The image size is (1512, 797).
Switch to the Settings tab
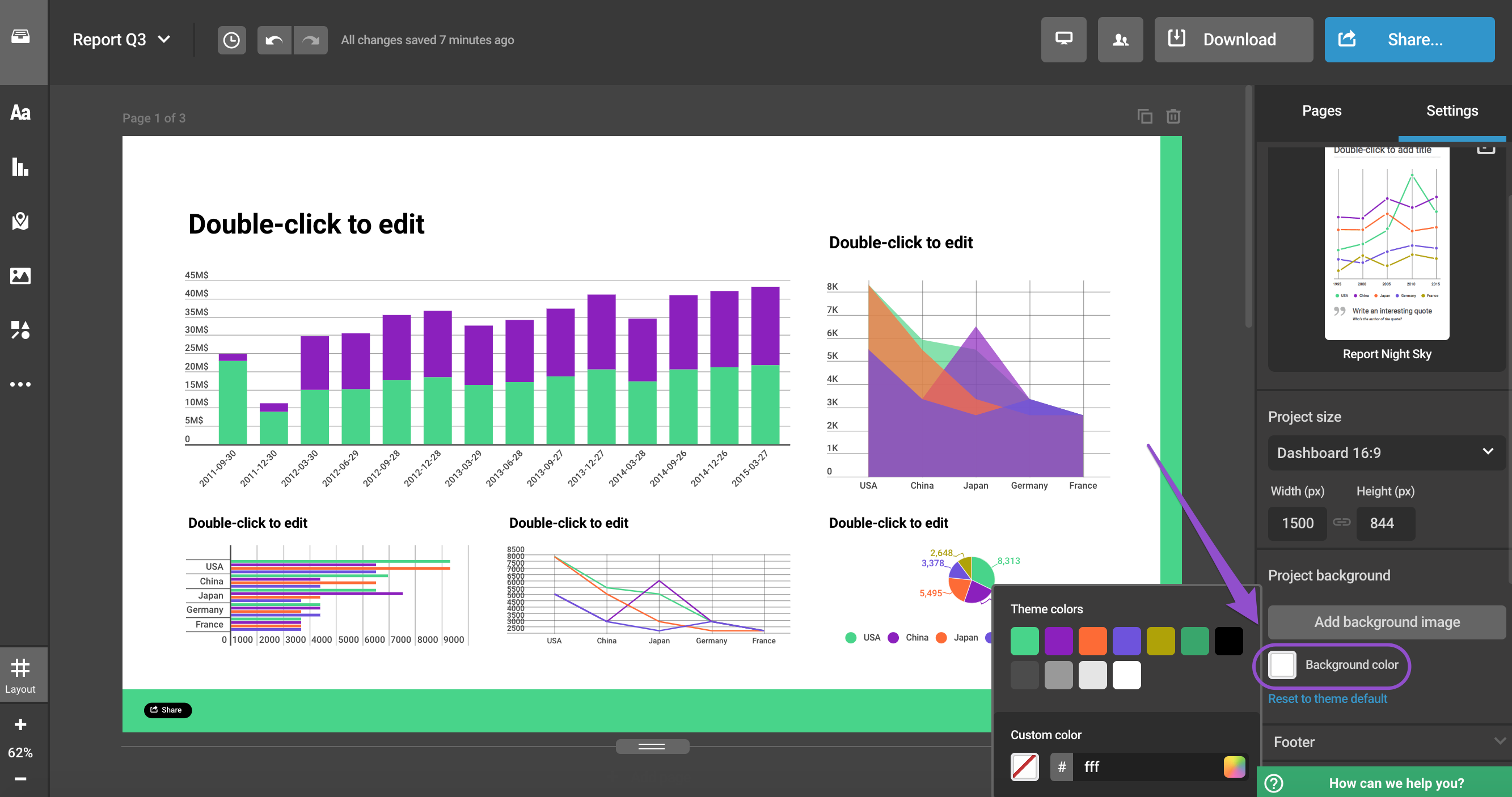[x=1451, y=111]
